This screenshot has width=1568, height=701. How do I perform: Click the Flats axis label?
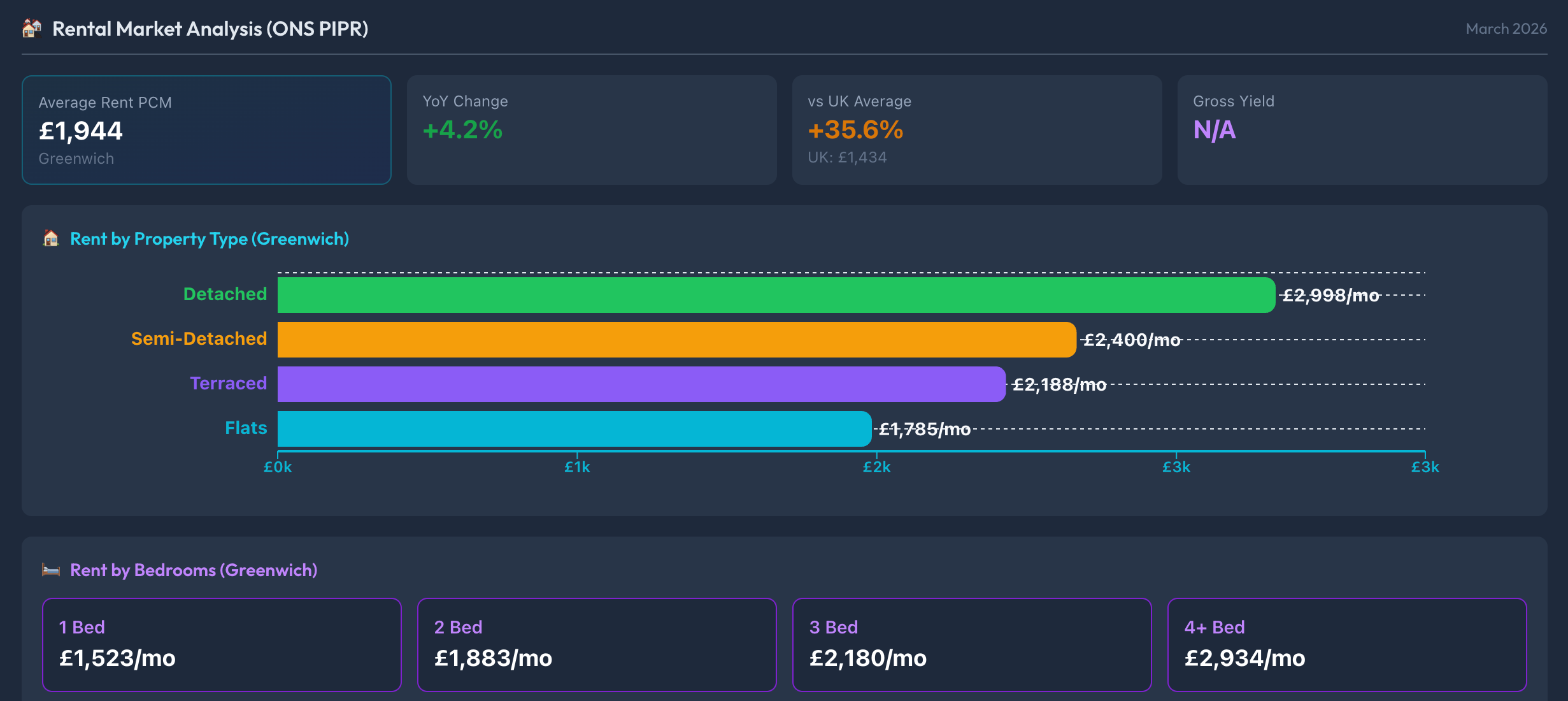click(x=246, y=428)
